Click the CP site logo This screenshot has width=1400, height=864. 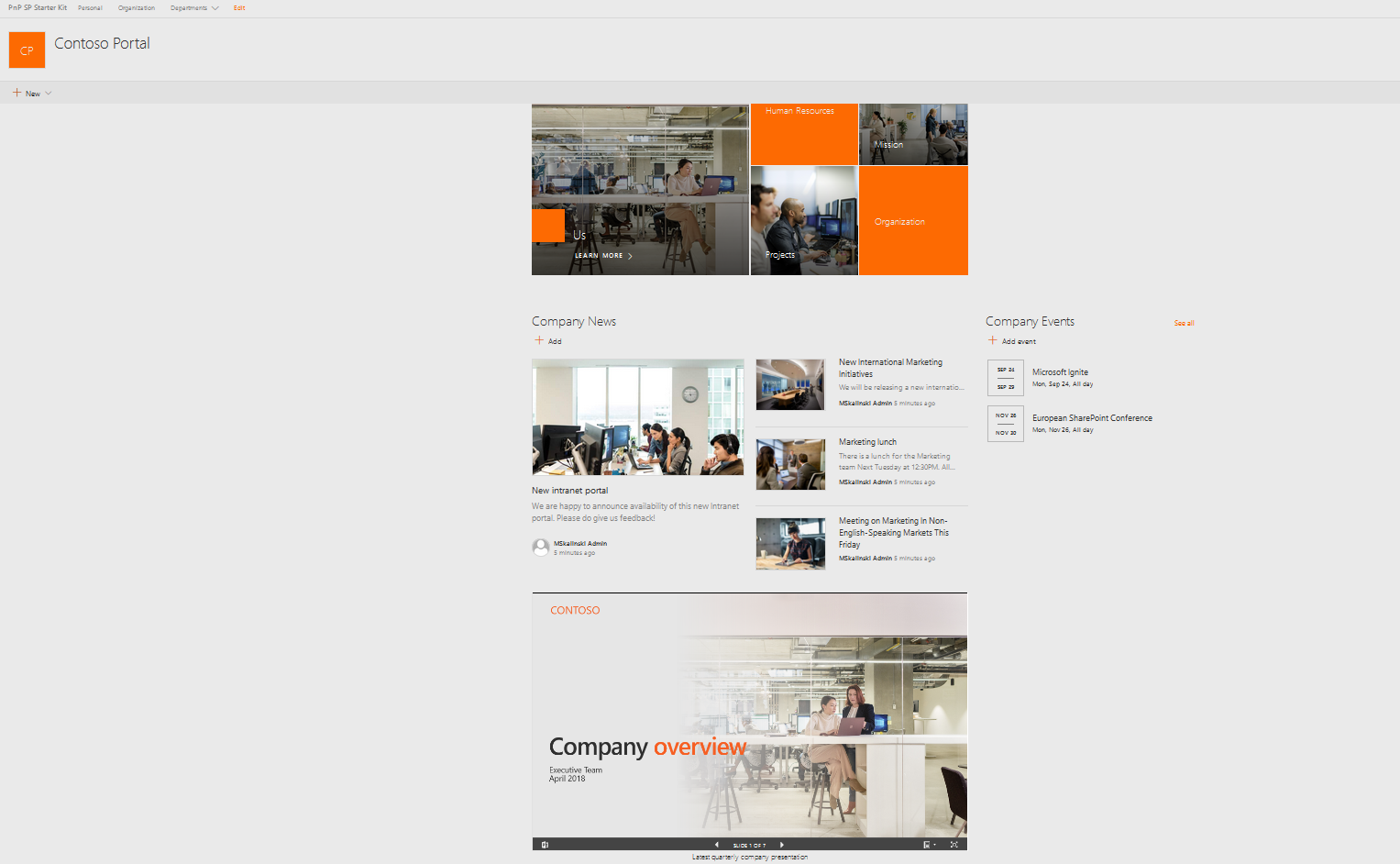[27, 50]
